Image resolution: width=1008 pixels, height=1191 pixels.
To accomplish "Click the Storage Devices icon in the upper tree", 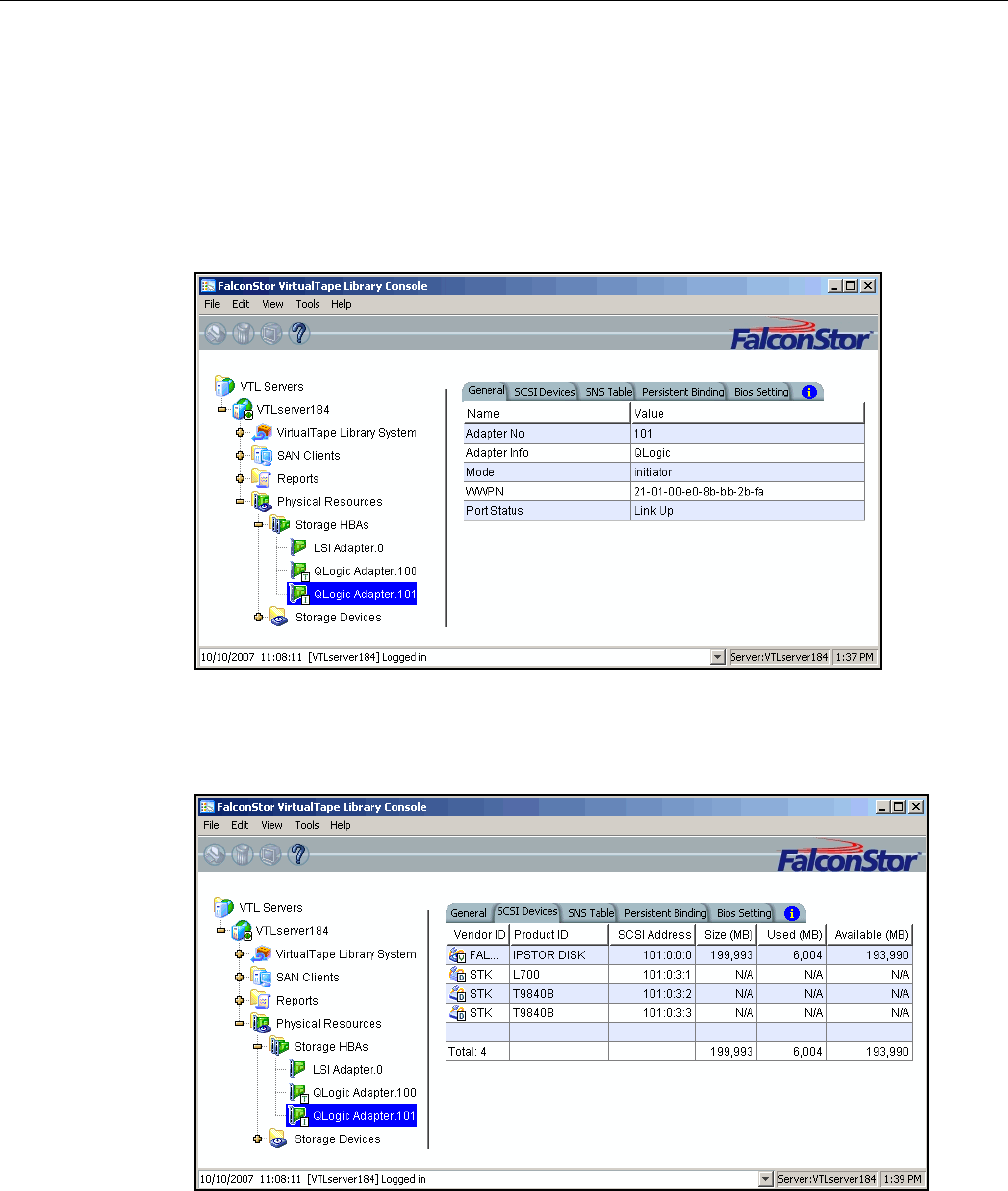I will 280,617.
